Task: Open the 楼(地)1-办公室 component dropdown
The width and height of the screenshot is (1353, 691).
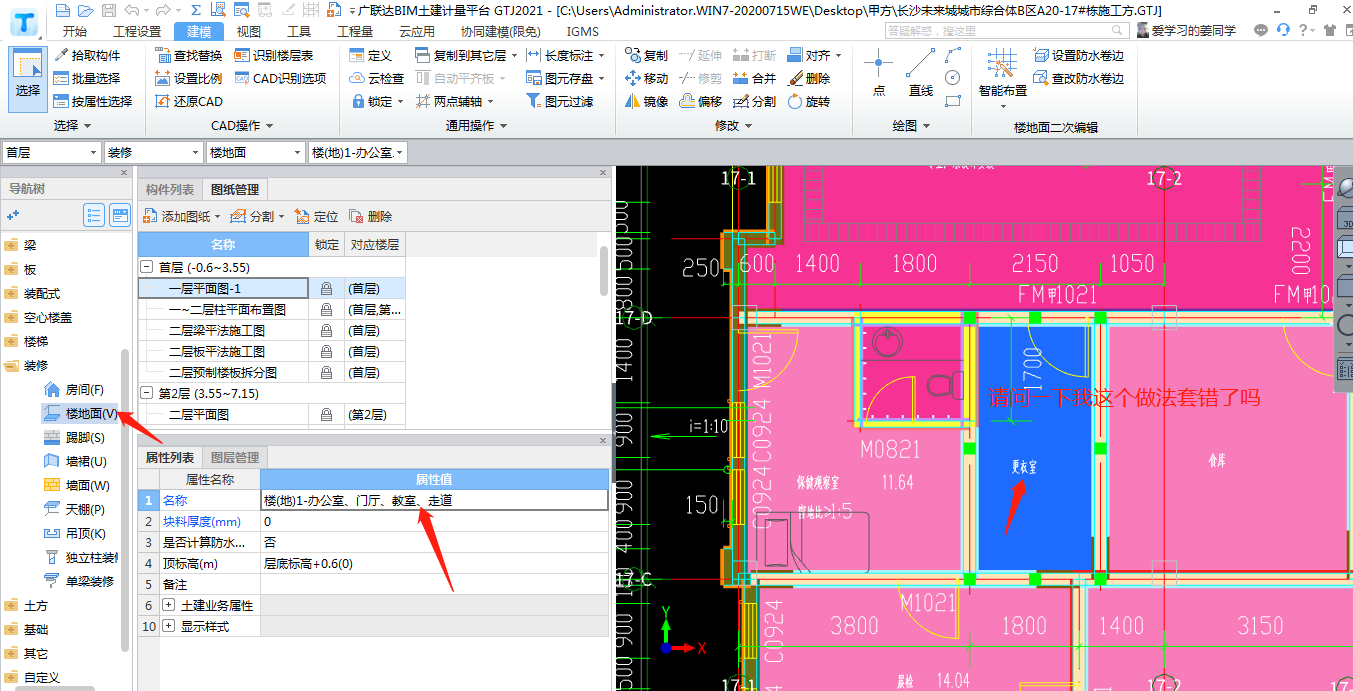Action: (358, 152)
